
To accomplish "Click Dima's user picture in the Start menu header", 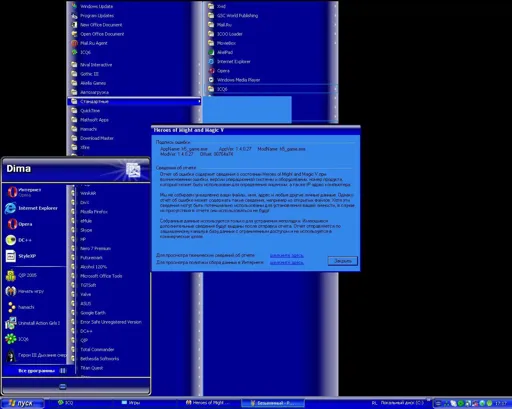I will [x=133, y=170].
